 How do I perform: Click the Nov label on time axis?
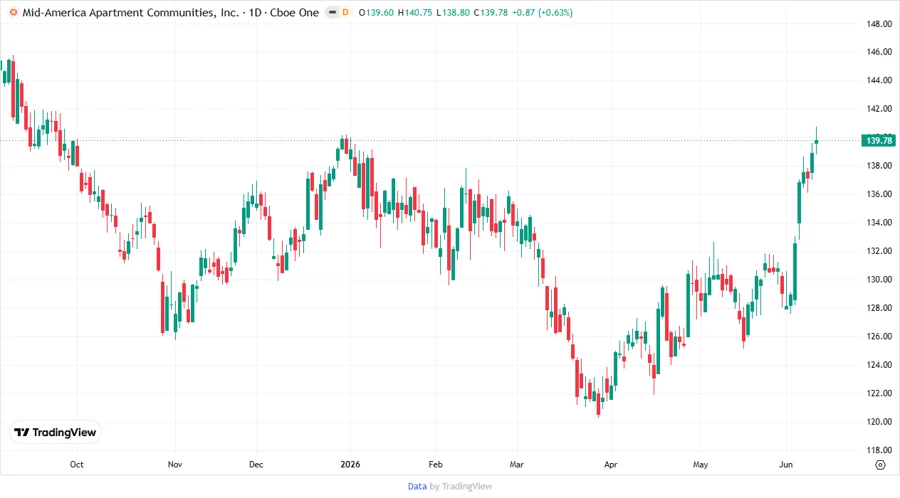pos(175,464)
